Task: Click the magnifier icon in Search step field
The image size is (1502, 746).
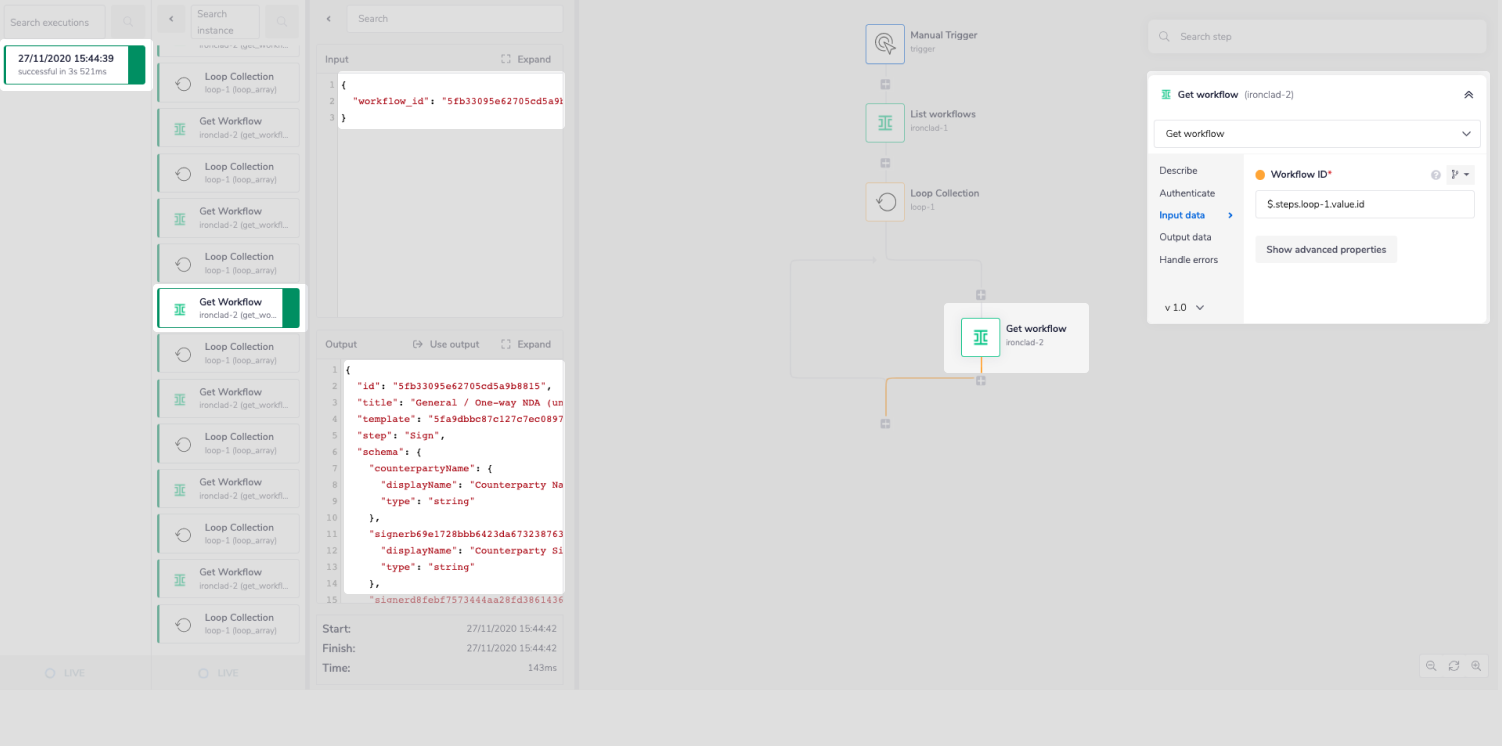Action: (1163, 36)
